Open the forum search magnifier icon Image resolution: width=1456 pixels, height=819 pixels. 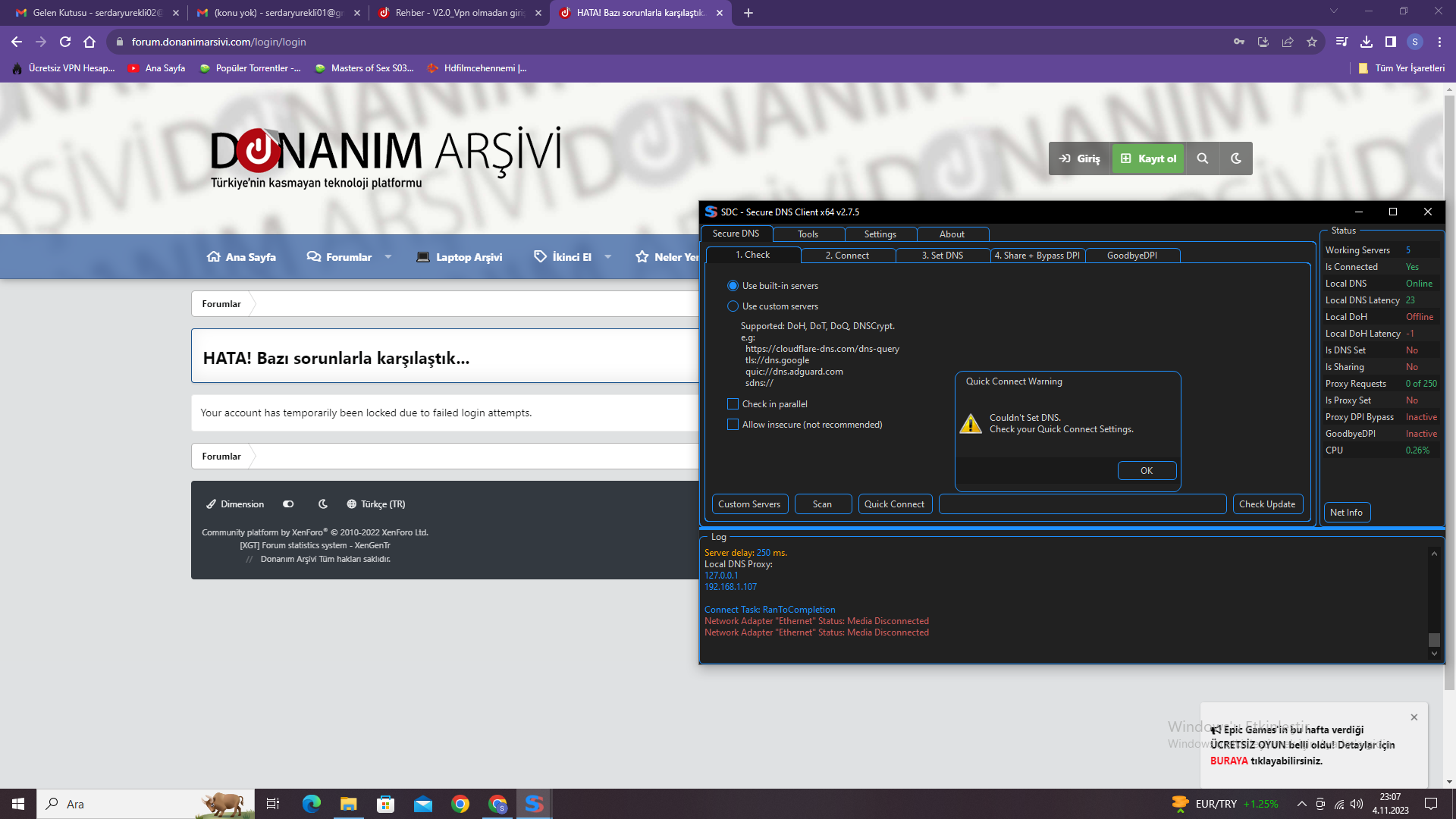[x=1203, y=158]
